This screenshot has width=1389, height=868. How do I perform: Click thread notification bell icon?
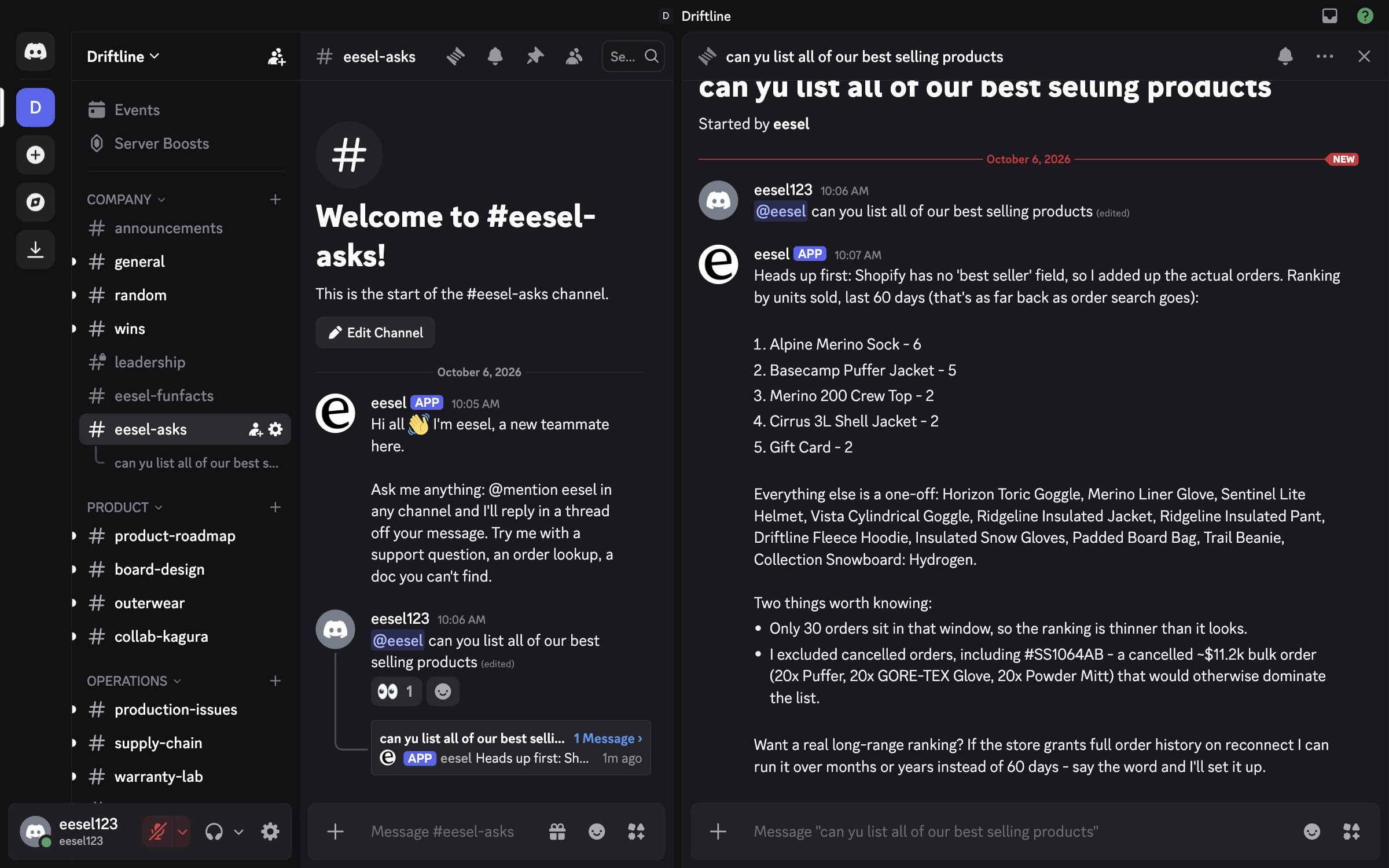pos(1285,57)
